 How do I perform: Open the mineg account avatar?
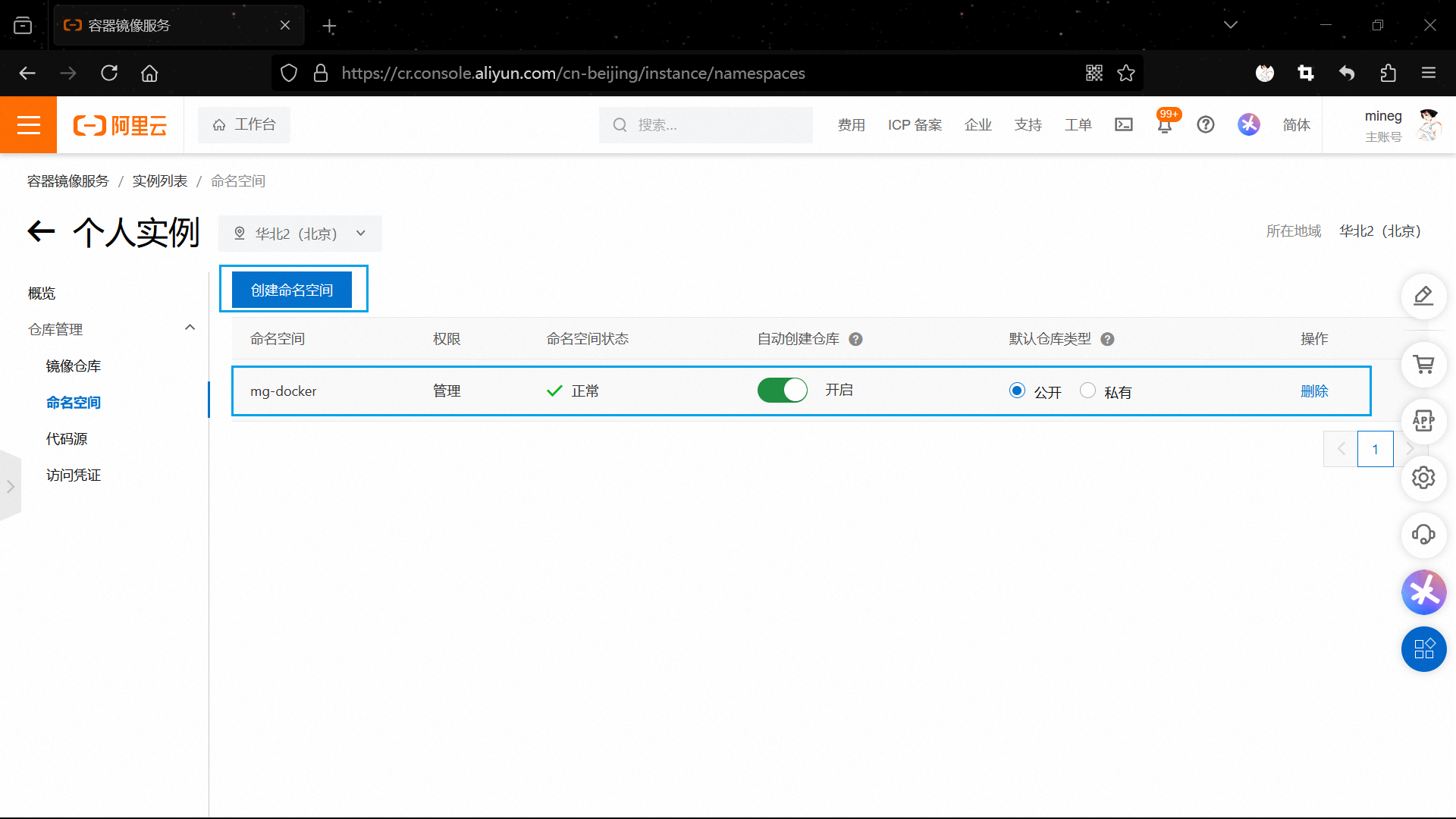1429,124
